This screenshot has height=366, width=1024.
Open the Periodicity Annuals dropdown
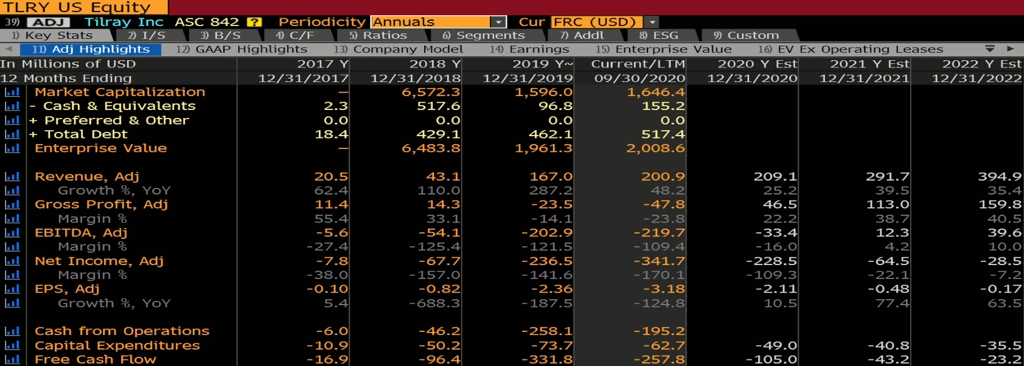click(x=438, y=22)
